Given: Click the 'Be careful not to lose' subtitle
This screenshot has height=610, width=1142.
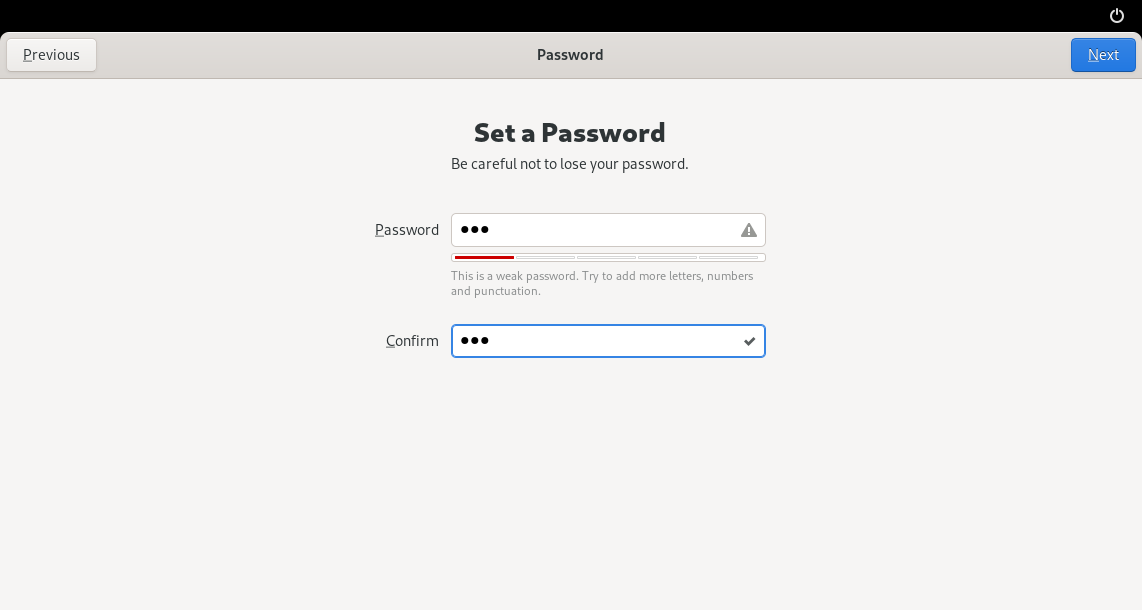Looking at the screenshot, I should tap(570, 164).
